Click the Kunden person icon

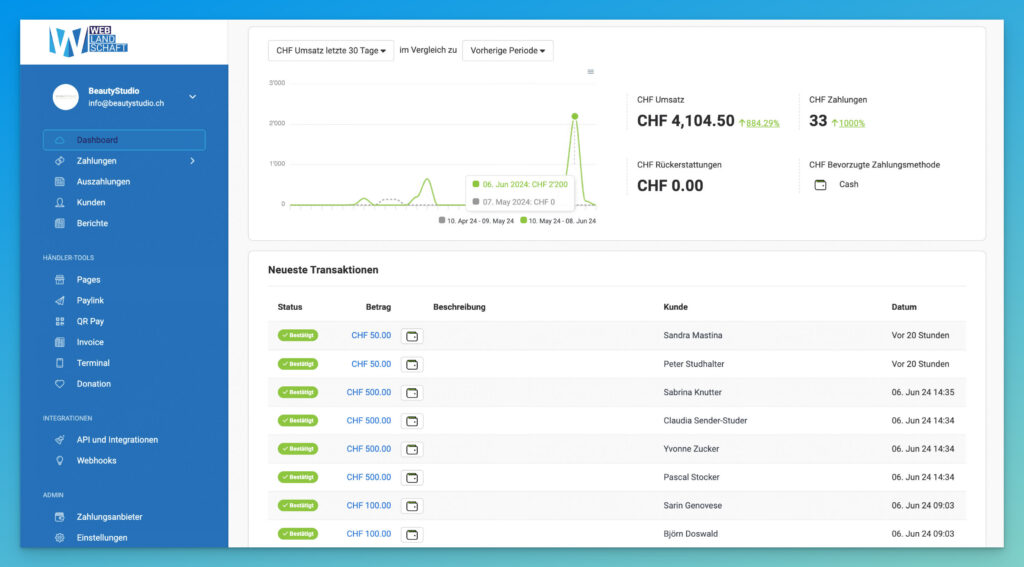point(59,203)
